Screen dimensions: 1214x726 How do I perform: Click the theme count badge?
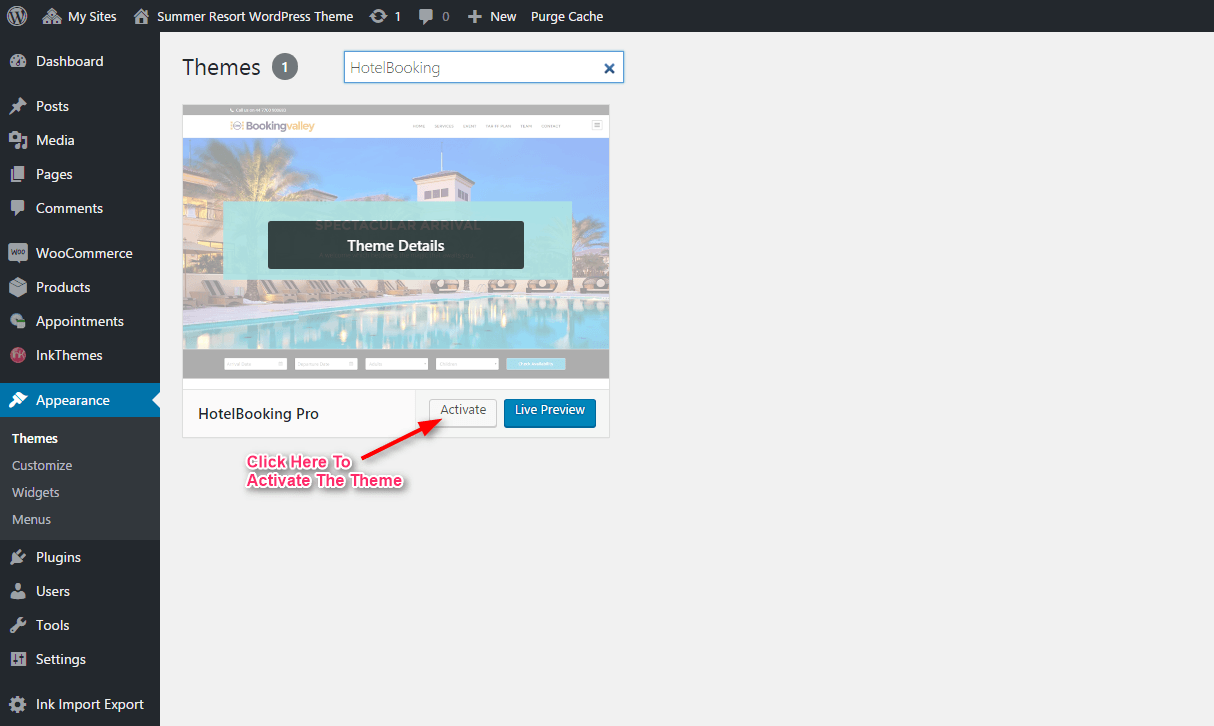(284, 67)
